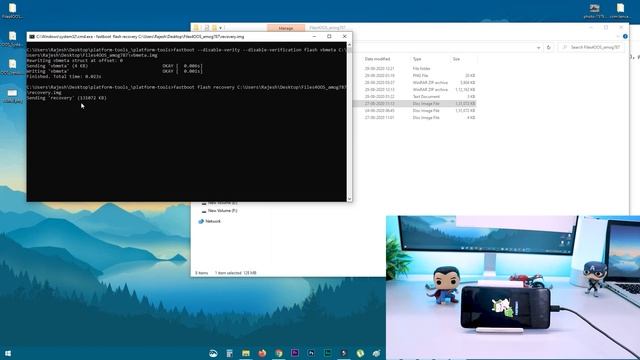Click the first cloud-shaped taskbar icon
This screenshot has width=640, height=360.
pos(213,353)
